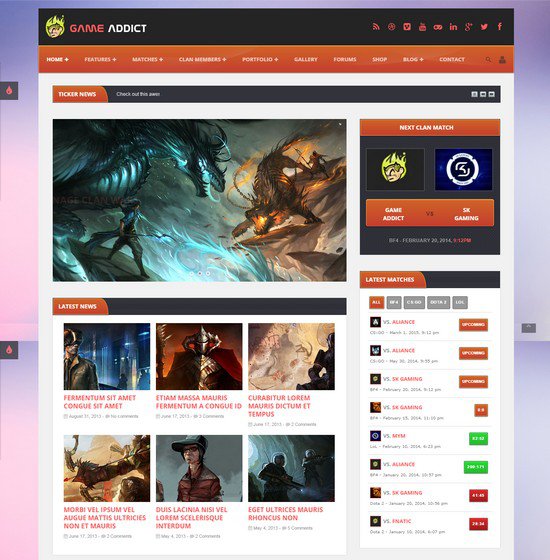Click the red score badge for Fnatic match
This screenshot has width=550, height=560.
(x=478, y=524)
